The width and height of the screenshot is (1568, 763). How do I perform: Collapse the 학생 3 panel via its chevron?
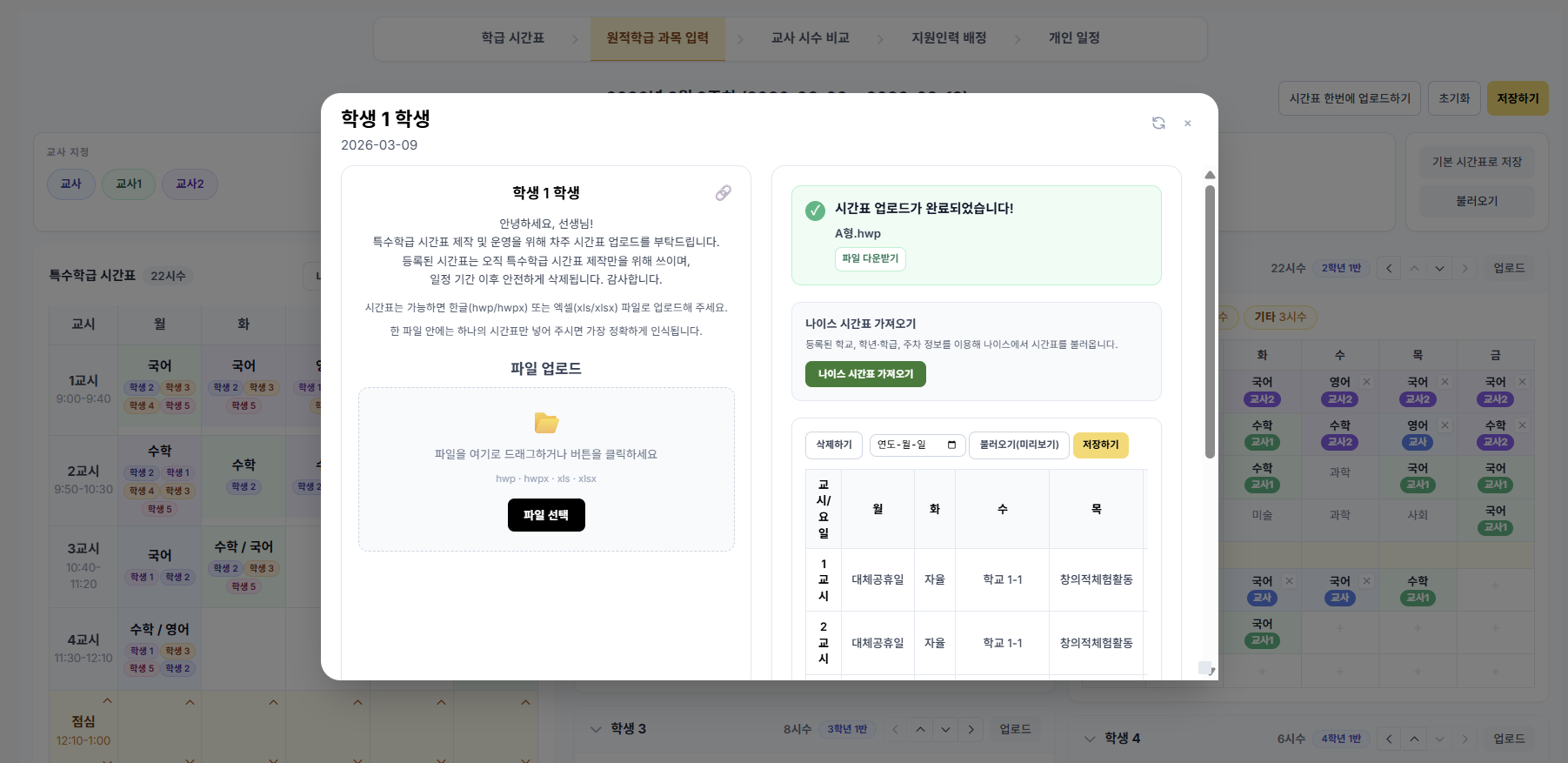[x=596, y=729]
